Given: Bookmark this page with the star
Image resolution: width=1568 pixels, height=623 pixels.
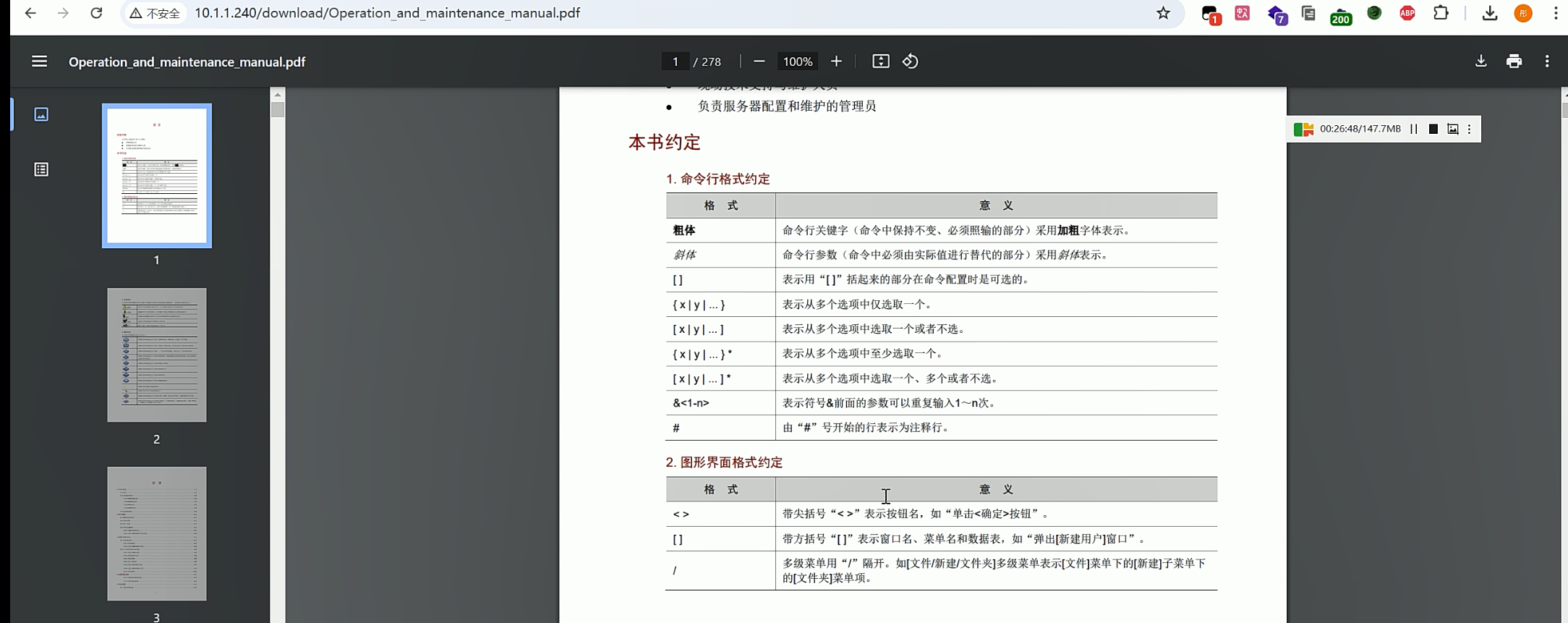Looking at the screenshot, I should pyautogui.click(x=1163, y=13).
